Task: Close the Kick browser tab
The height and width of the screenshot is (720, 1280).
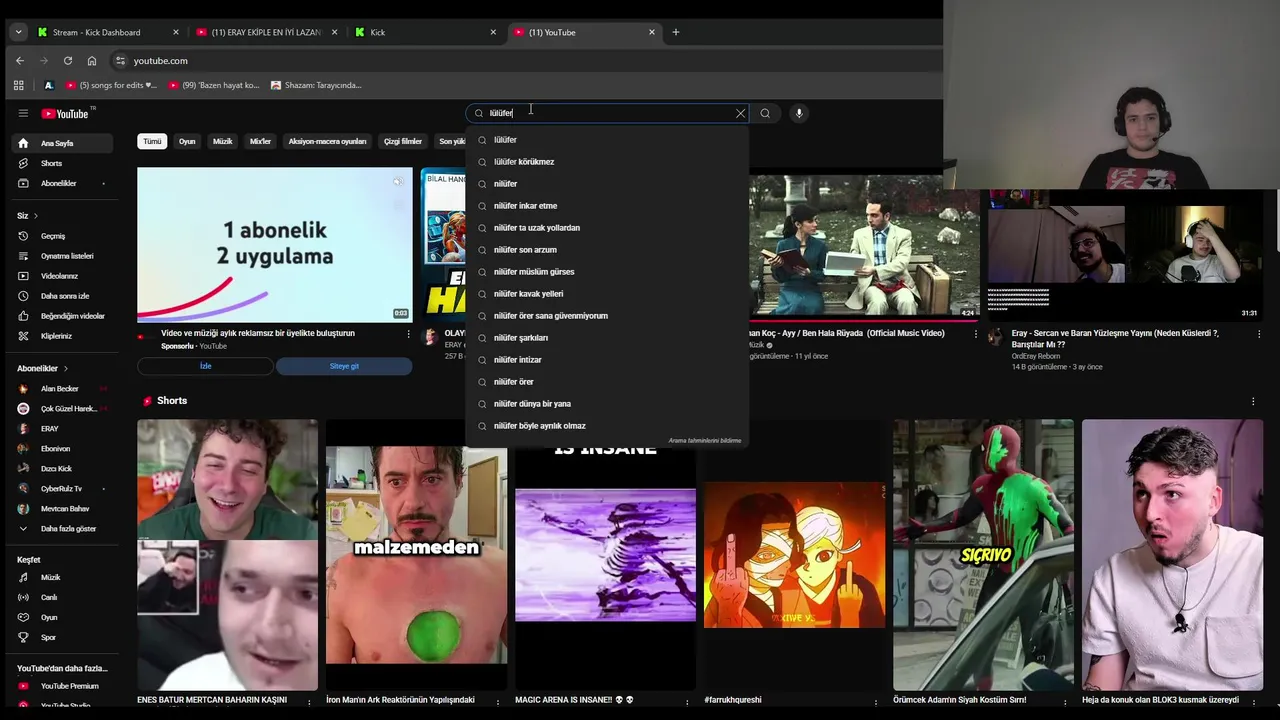Action: [493, 32]
